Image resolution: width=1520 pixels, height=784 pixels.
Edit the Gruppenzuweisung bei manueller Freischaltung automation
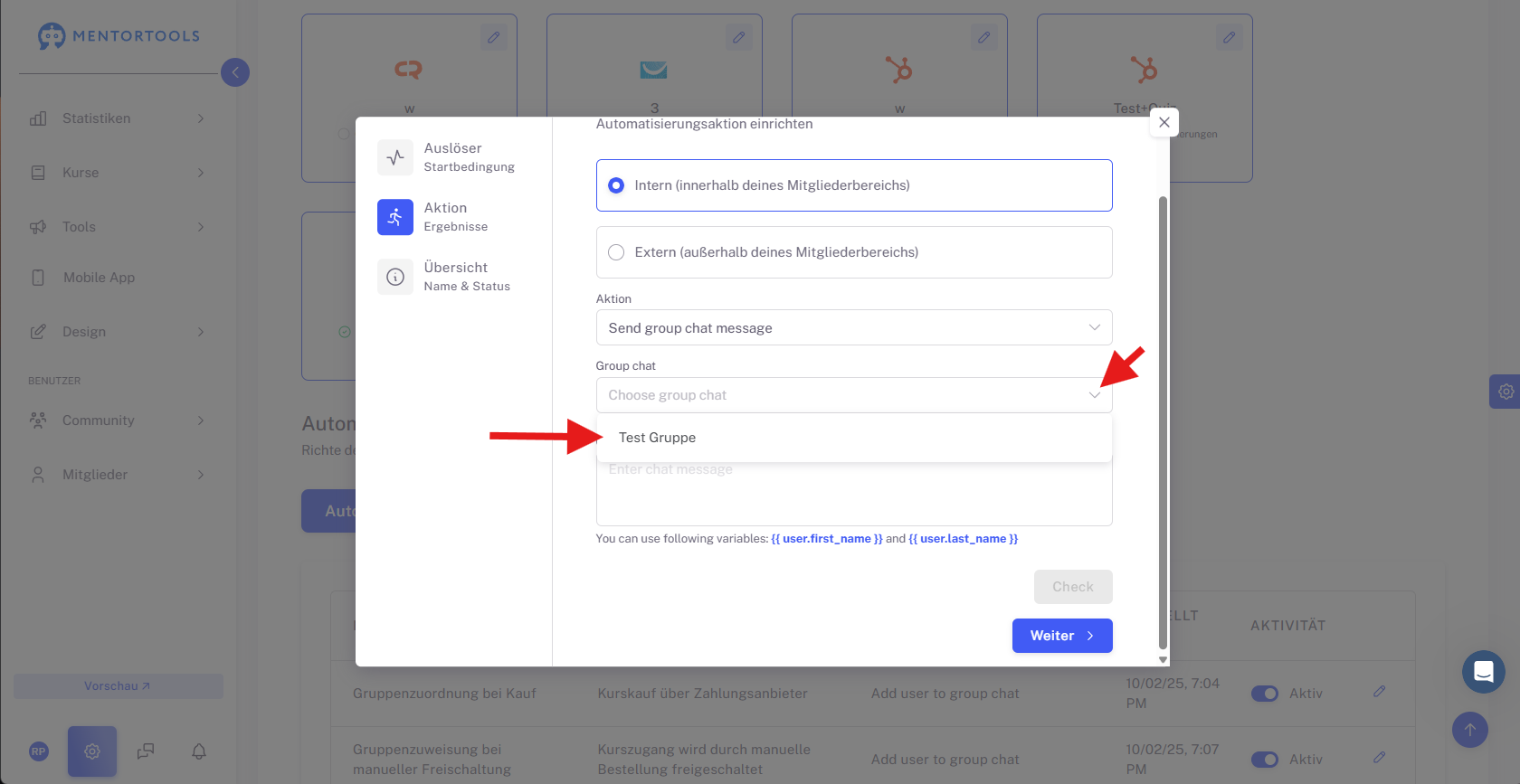click(1380, 758)
